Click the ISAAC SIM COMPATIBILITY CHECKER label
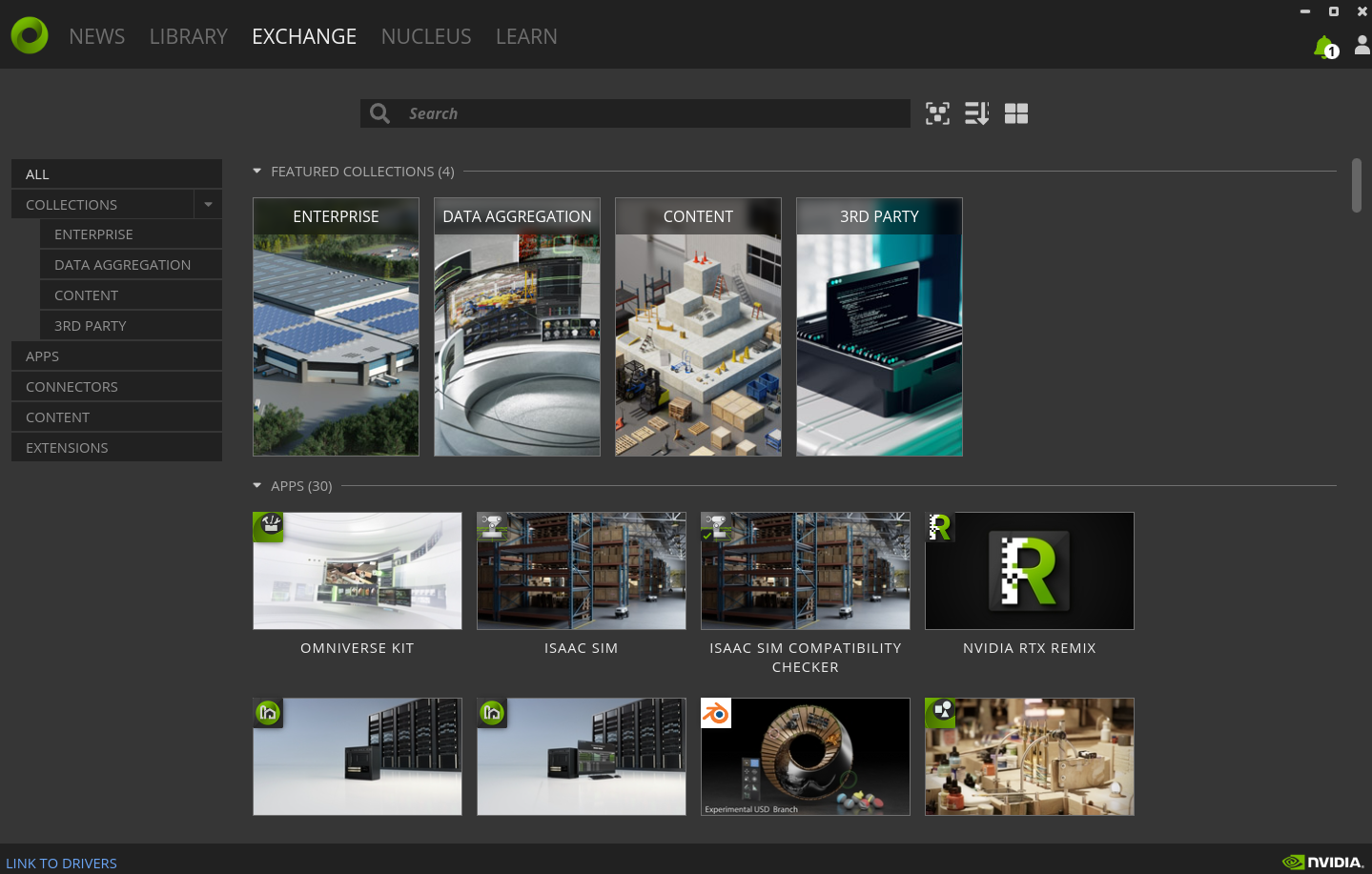The width and height of the screenshot is (1372, 874). [x=806, y=658]
